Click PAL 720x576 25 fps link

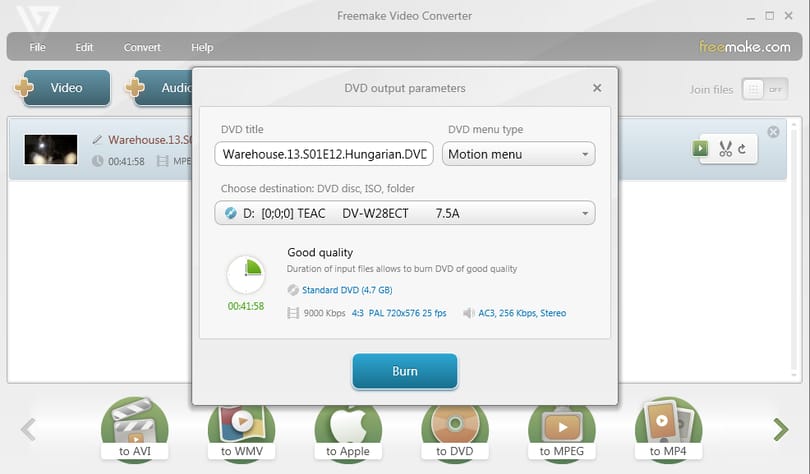pyautogui.click(x=408, y=313)
